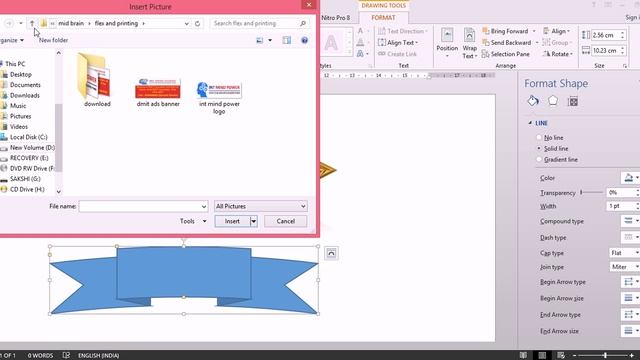
Task: Open End Arrow type dropdown
Action: point(631,314)
